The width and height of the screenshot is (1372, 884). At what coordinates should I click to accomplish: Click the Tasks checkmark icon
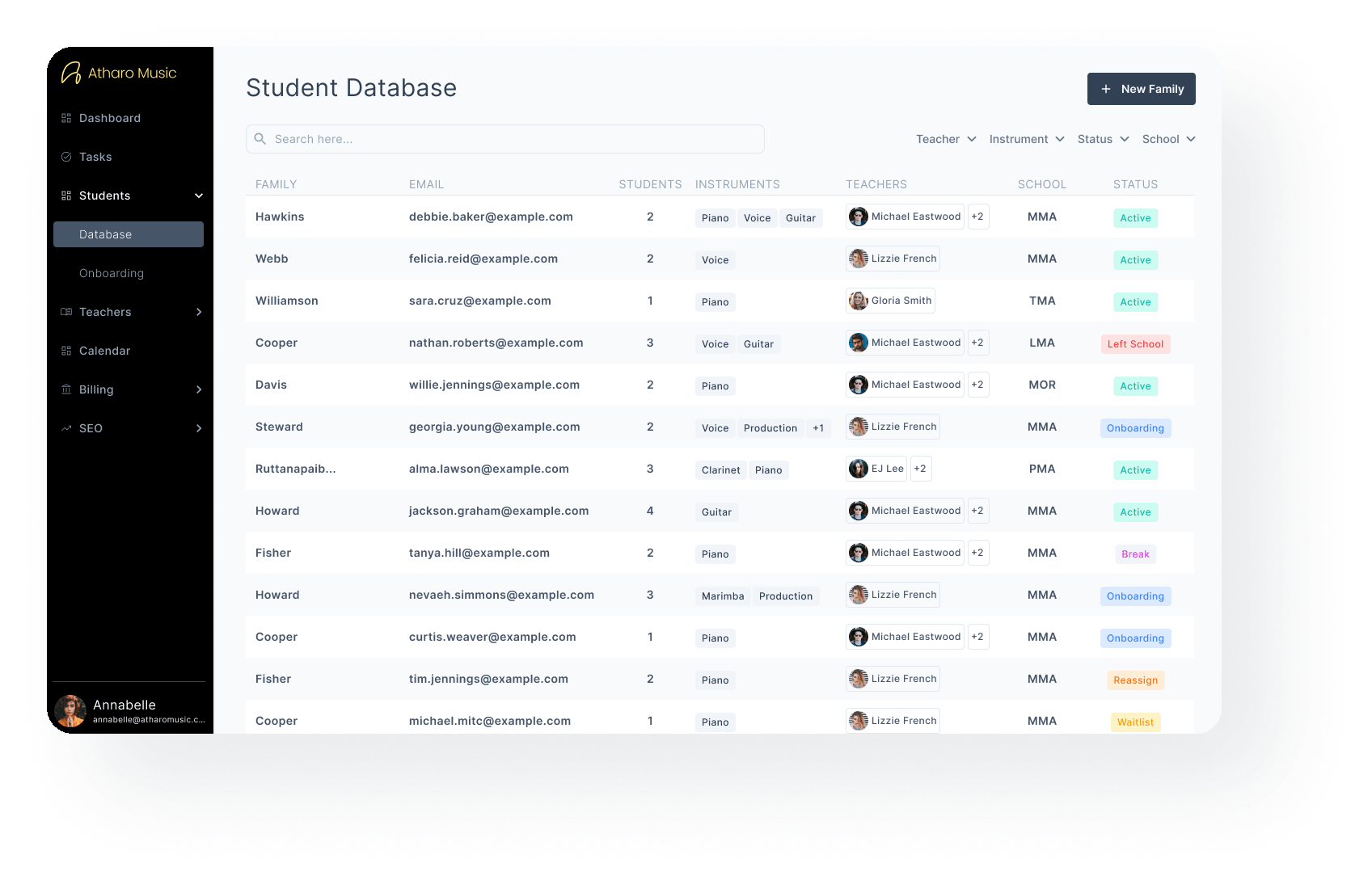(x=66, y=157)
